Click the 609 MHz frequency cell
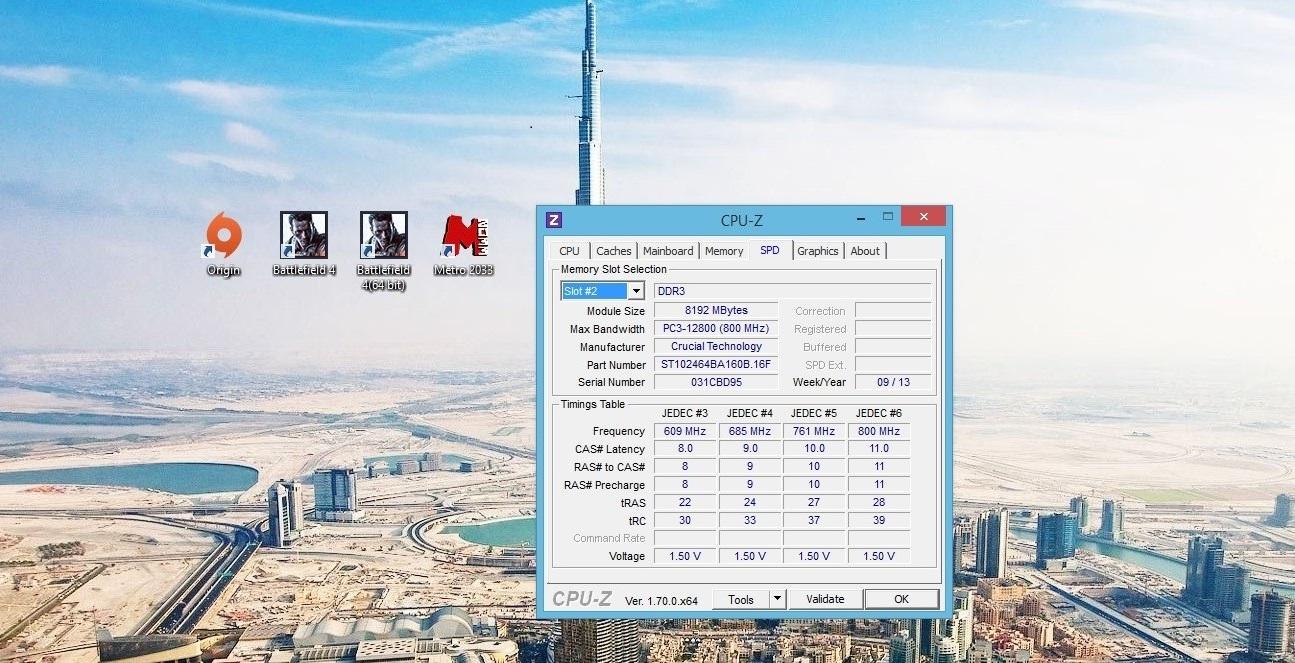 click(x=685, y=432)
